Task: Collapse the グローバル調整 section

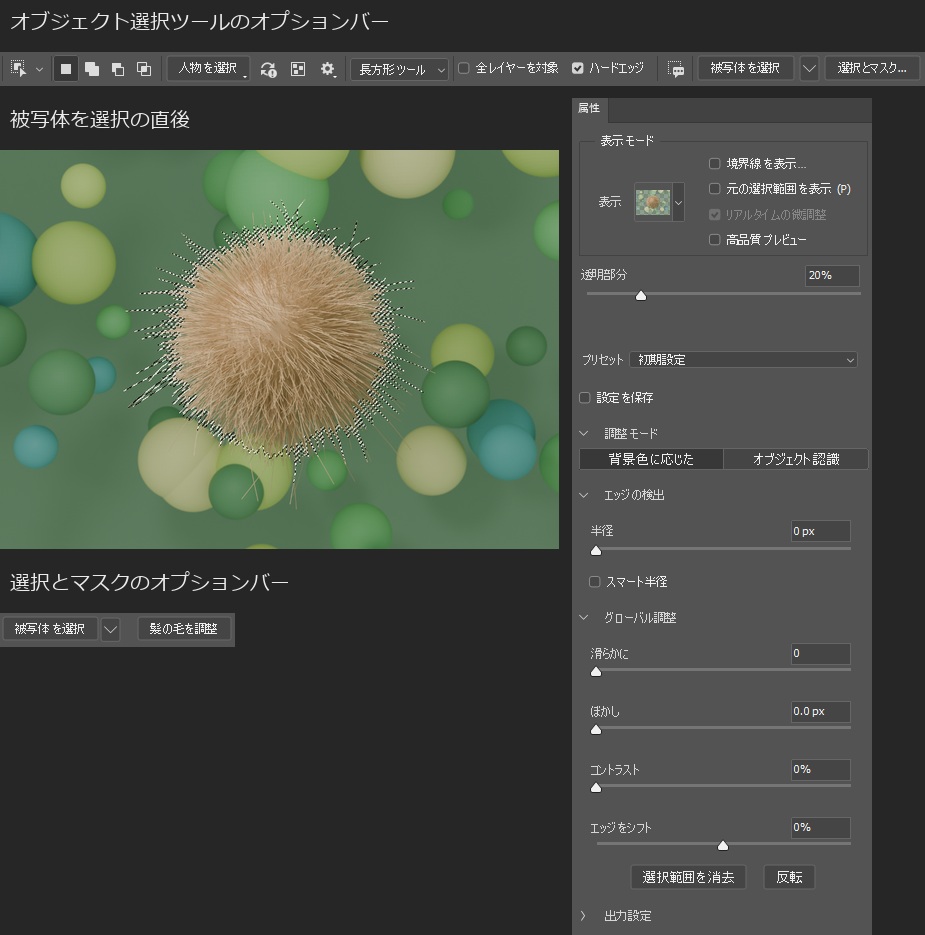Action: click(584, 618)
